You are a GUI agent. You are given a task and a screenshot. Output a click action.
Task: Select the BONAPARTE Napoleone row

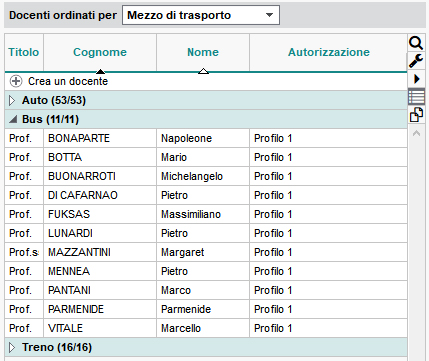click(x=206, y=138)
